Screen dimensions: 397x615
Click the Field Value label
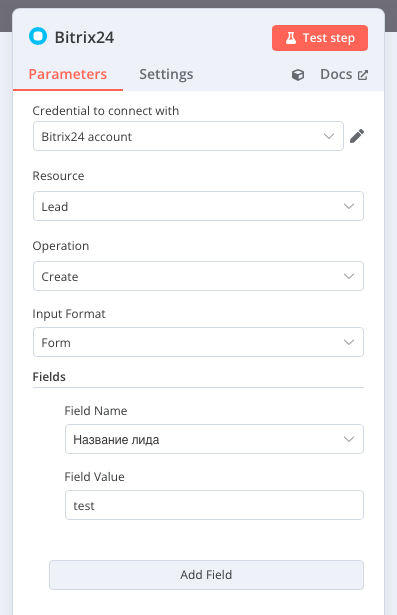[95, 477]
